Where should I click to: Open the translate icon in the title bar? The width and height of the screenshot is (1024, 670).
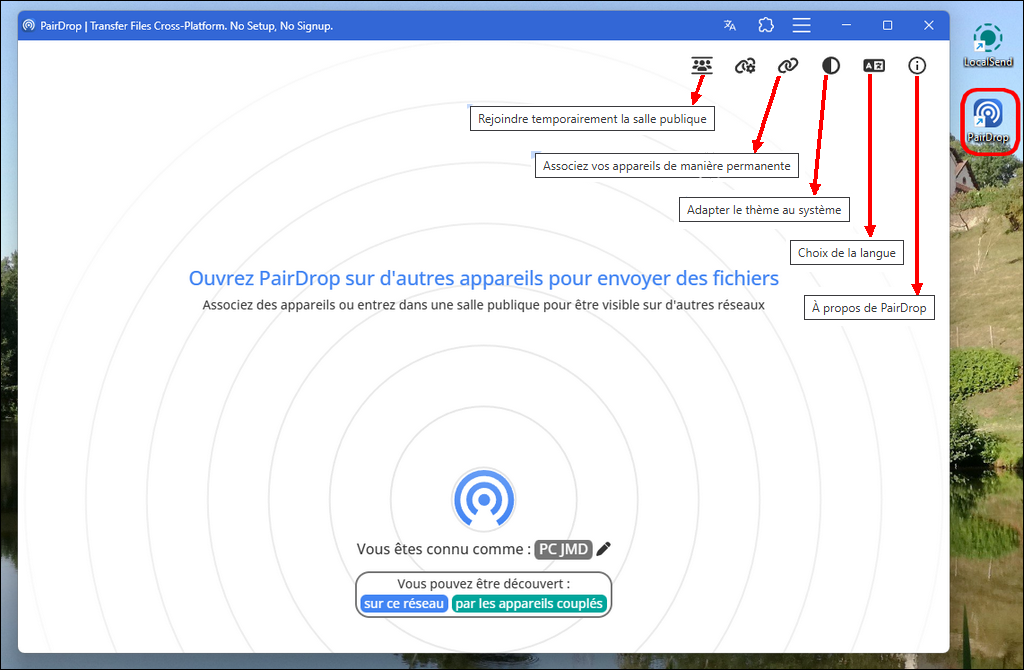730,25
